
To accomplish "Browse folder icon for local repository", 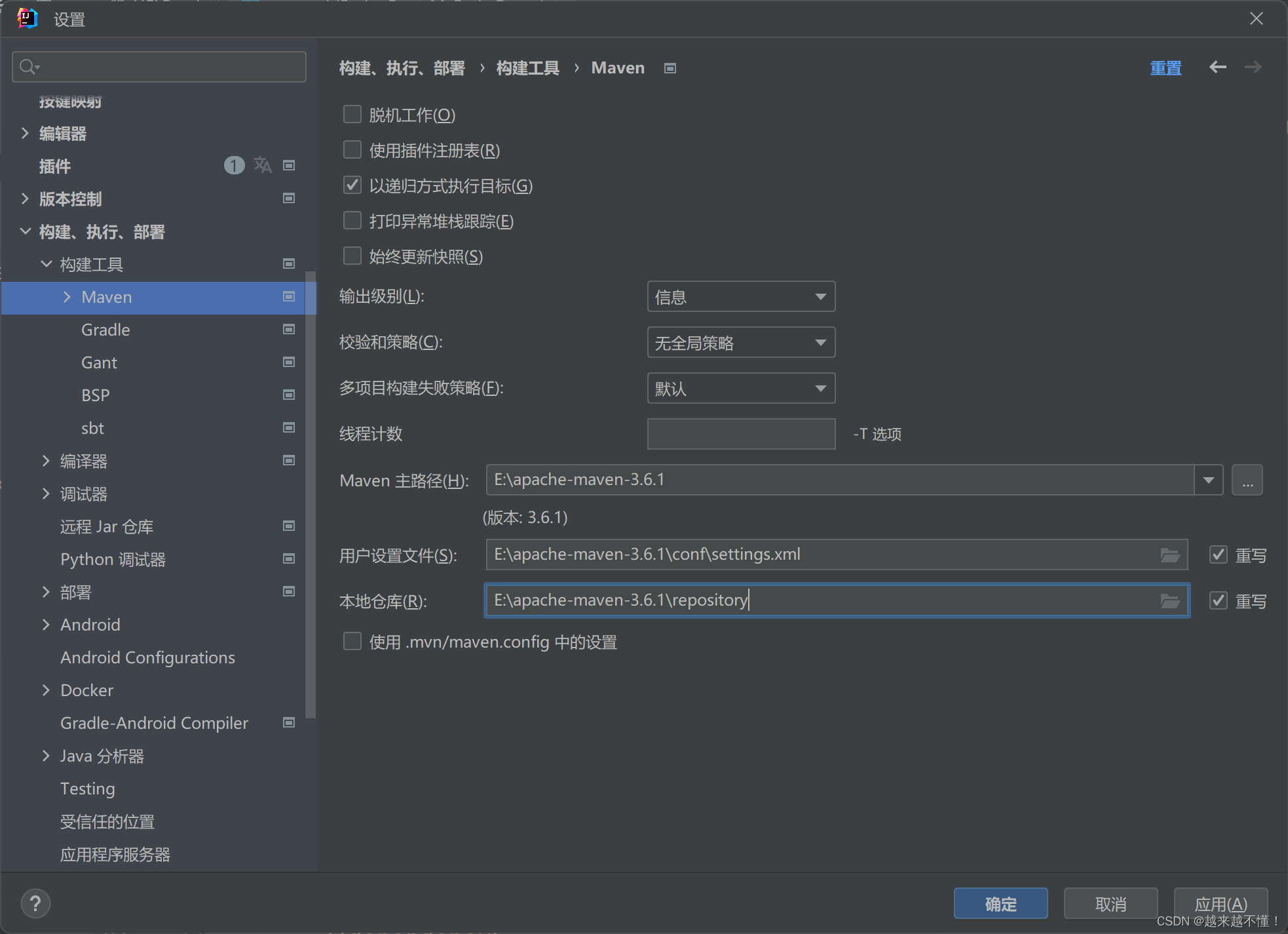I will click(x=1170, y=600).
